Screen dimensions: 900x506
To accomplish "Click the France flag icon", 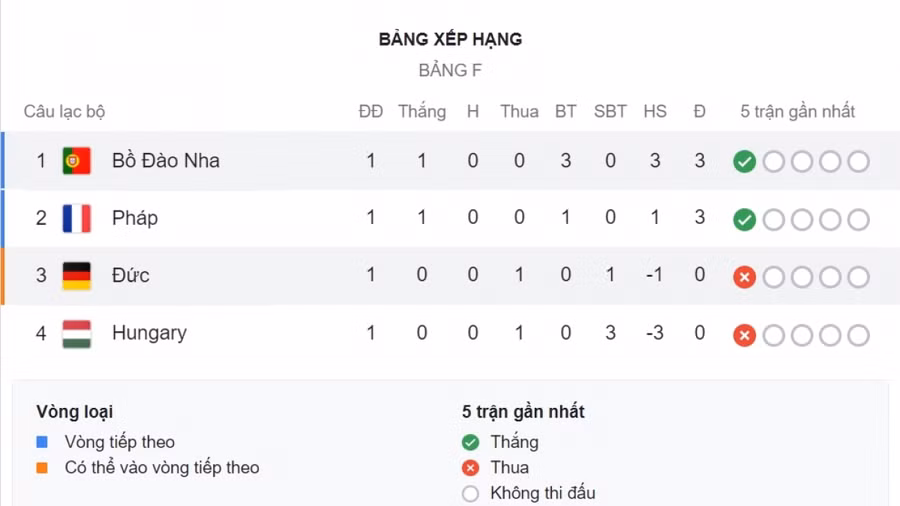I will point(77,218).
